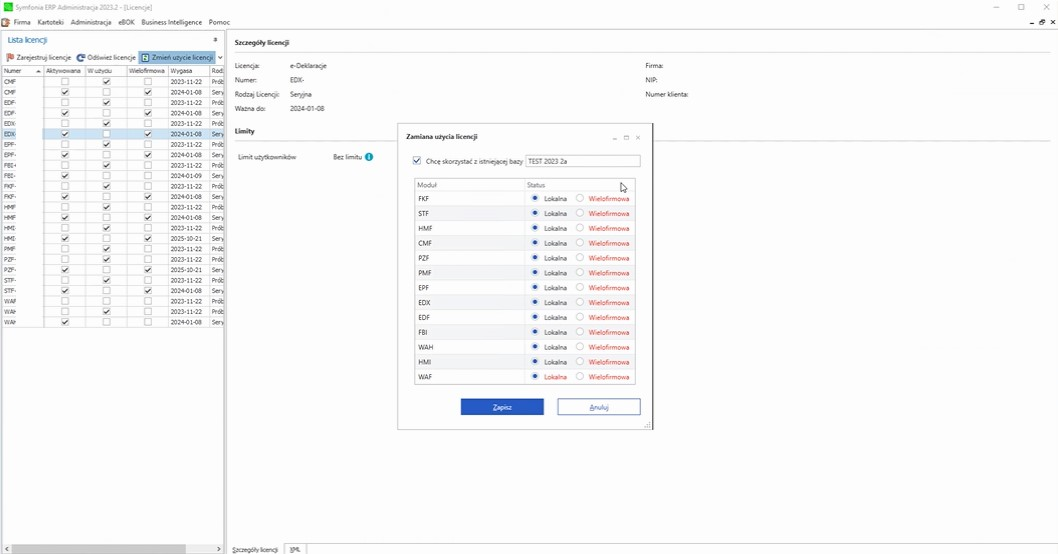
Task: Select Wielofirmowa radio for the EDX module
Action: click(580, 302)
